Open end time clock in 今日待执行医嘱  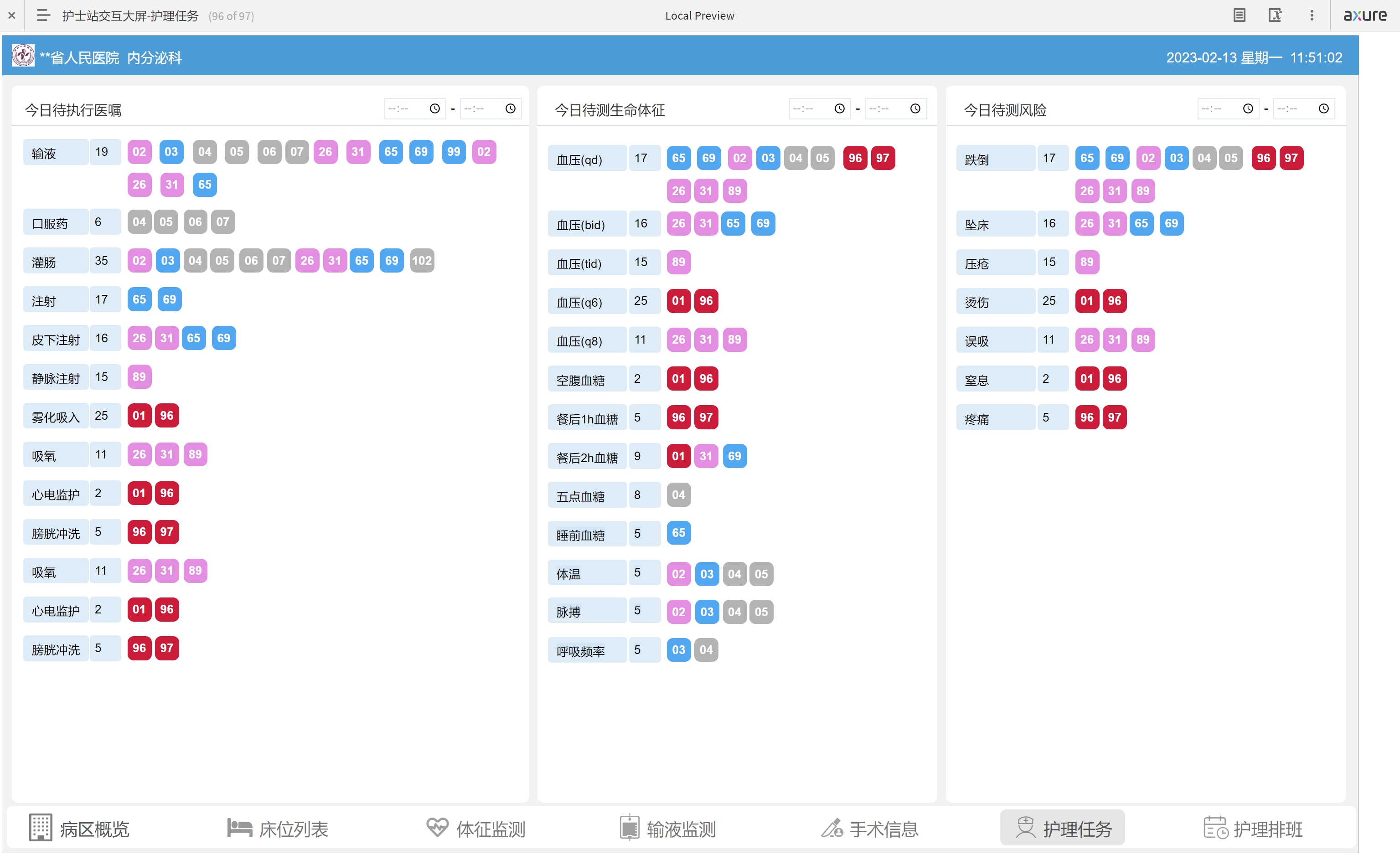(x=510, y=108)
